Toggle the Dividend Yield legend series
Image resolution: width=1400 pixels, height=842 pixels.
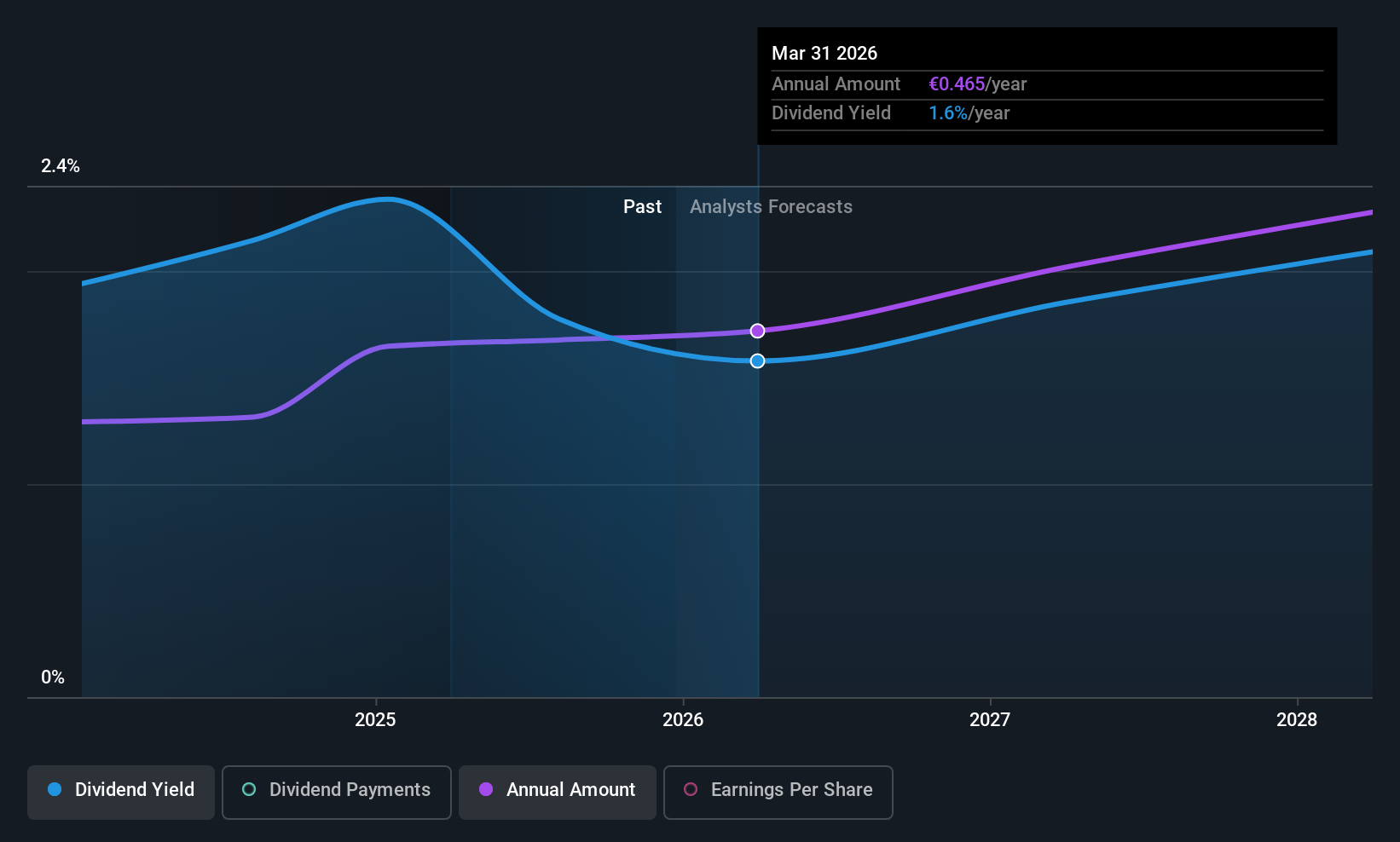(x=121, y=792)
